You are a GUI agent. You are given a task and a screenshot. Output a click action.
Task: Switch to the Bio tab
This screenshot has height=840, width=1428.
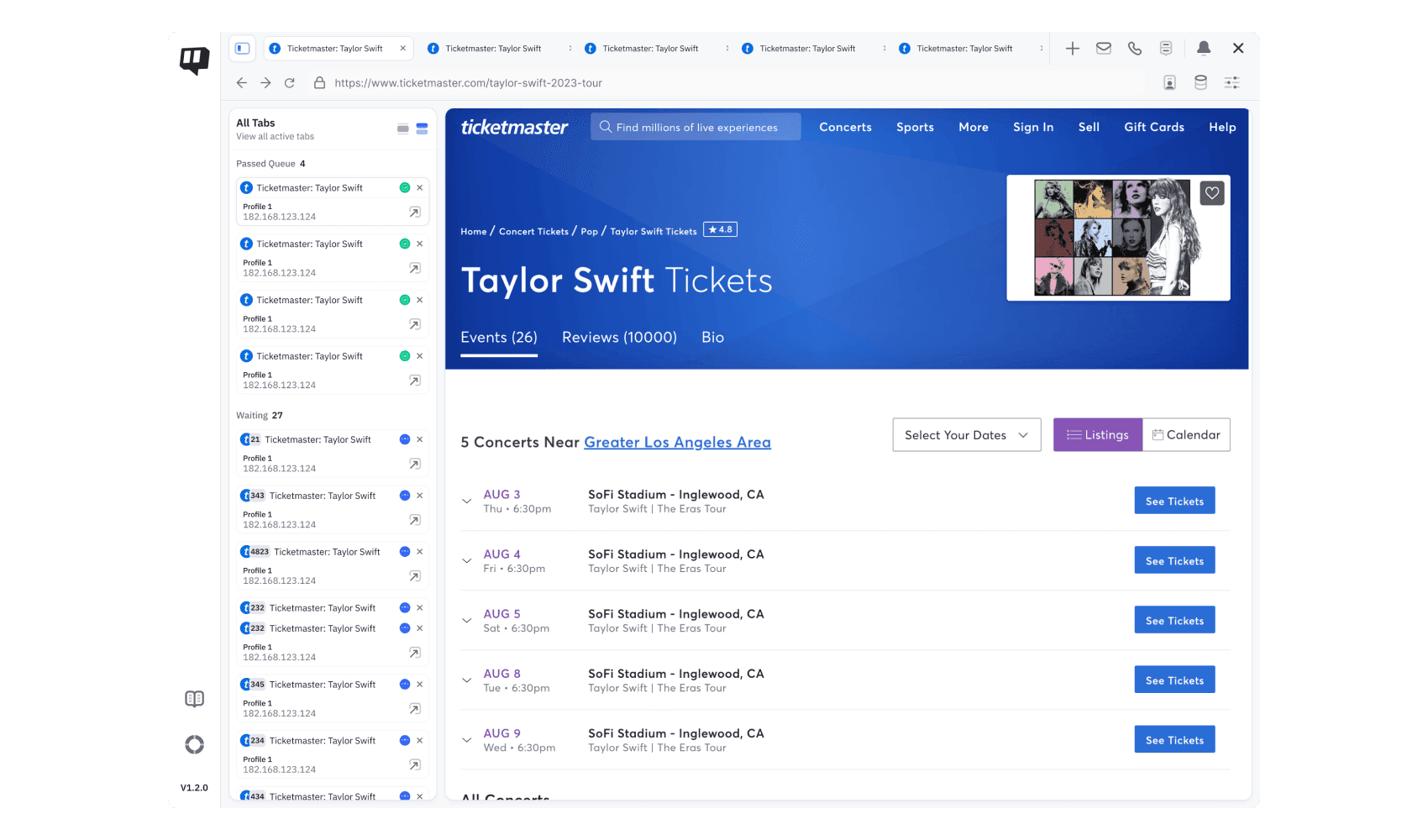tap(713, 338)
